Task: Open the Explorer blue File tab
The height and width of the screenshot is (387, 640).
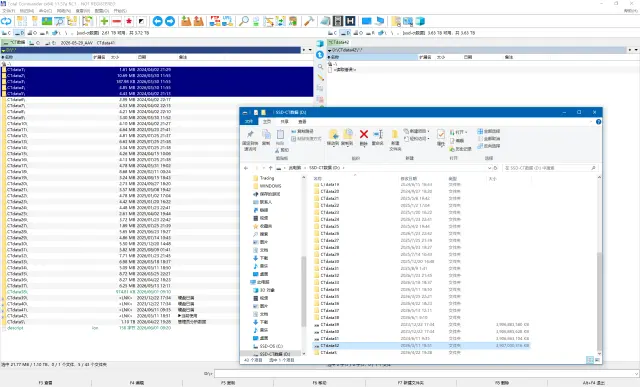Action: [249, 122]
